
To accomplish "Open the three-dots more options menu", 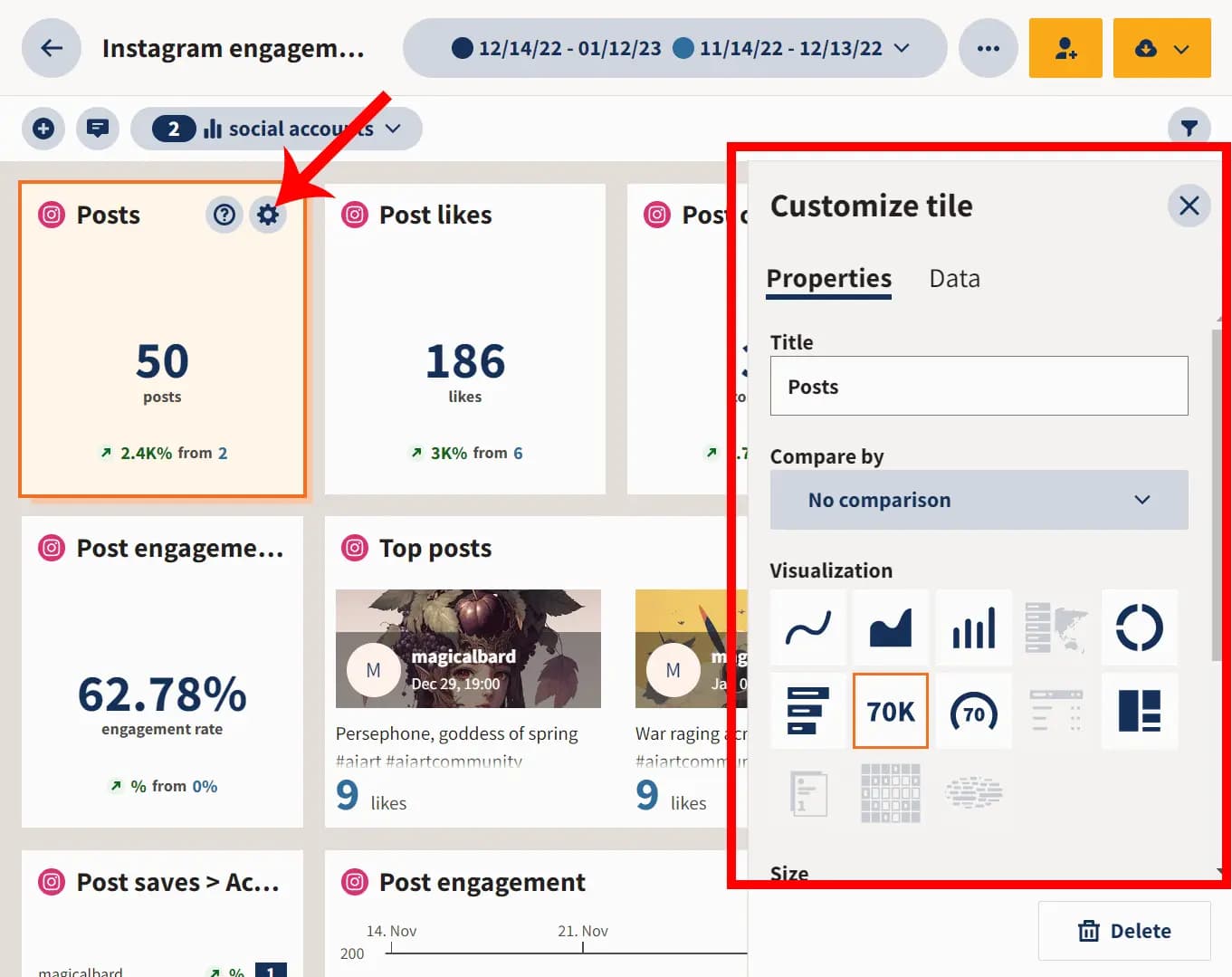I will tap(988, 48).
